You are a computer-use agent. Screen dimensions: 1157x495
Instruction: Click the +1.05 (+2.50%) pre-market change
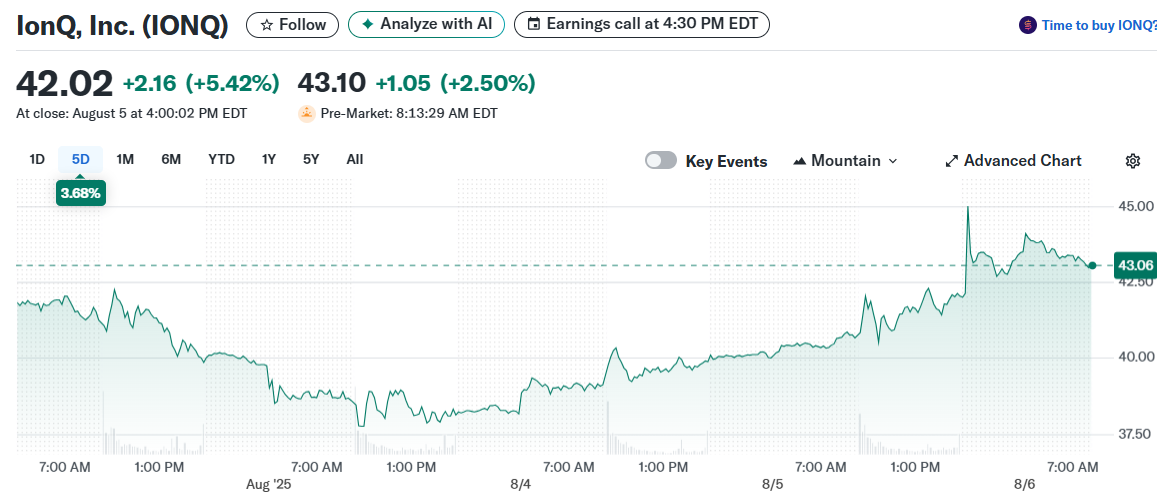pos(455,83)
